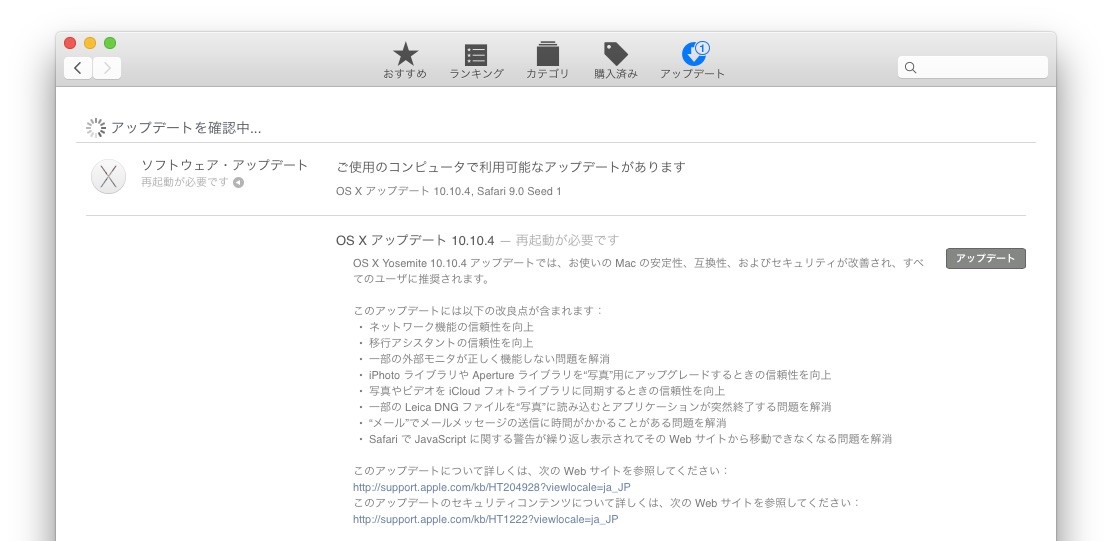Click the ソフトウェア・アップデート title
This screenshot has height=541, width=1112.
pos(225,165)
